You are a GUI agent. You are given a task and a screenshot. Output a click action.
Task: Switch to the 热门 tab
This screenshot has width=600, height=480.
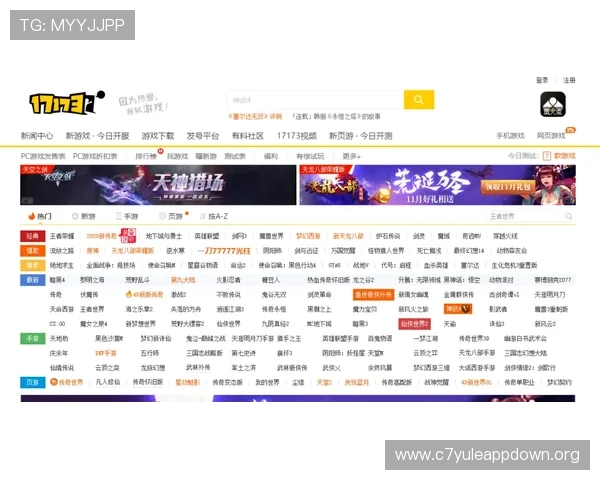tap(40, 216)
